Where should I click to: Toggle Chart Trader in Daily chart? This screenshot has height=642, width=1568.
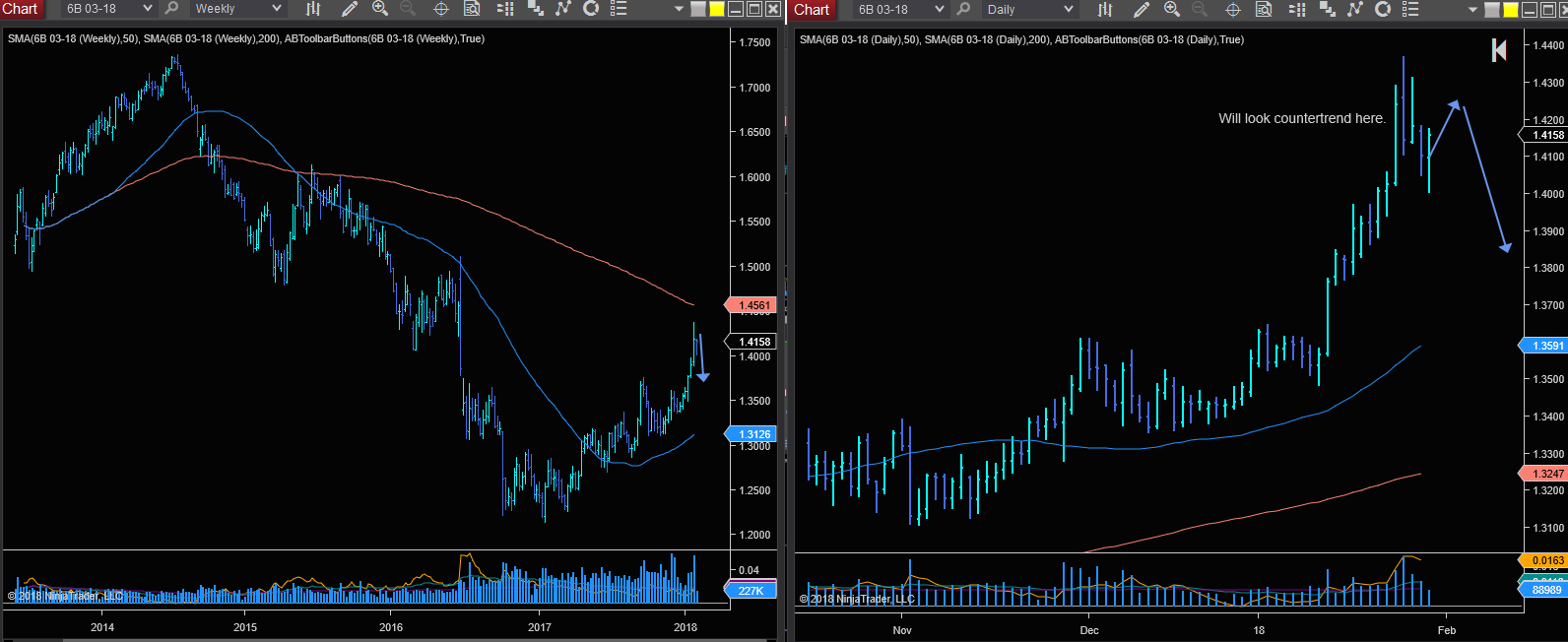coord(1297,9)
